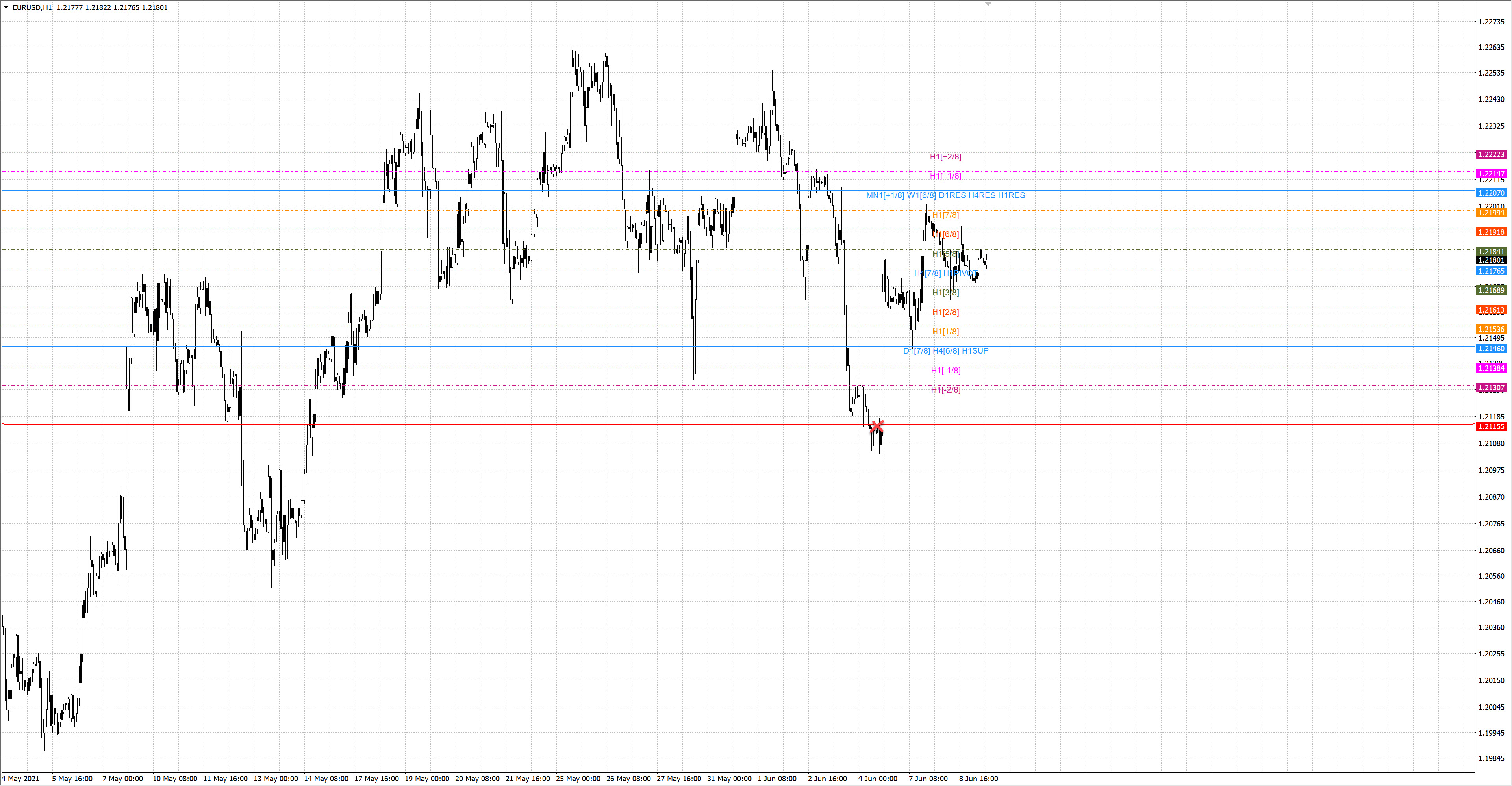Click the purple 1.21307 price tag
Image resolution: width=1512 pixels, height=786 pixels.
[x=1491, y=388]
